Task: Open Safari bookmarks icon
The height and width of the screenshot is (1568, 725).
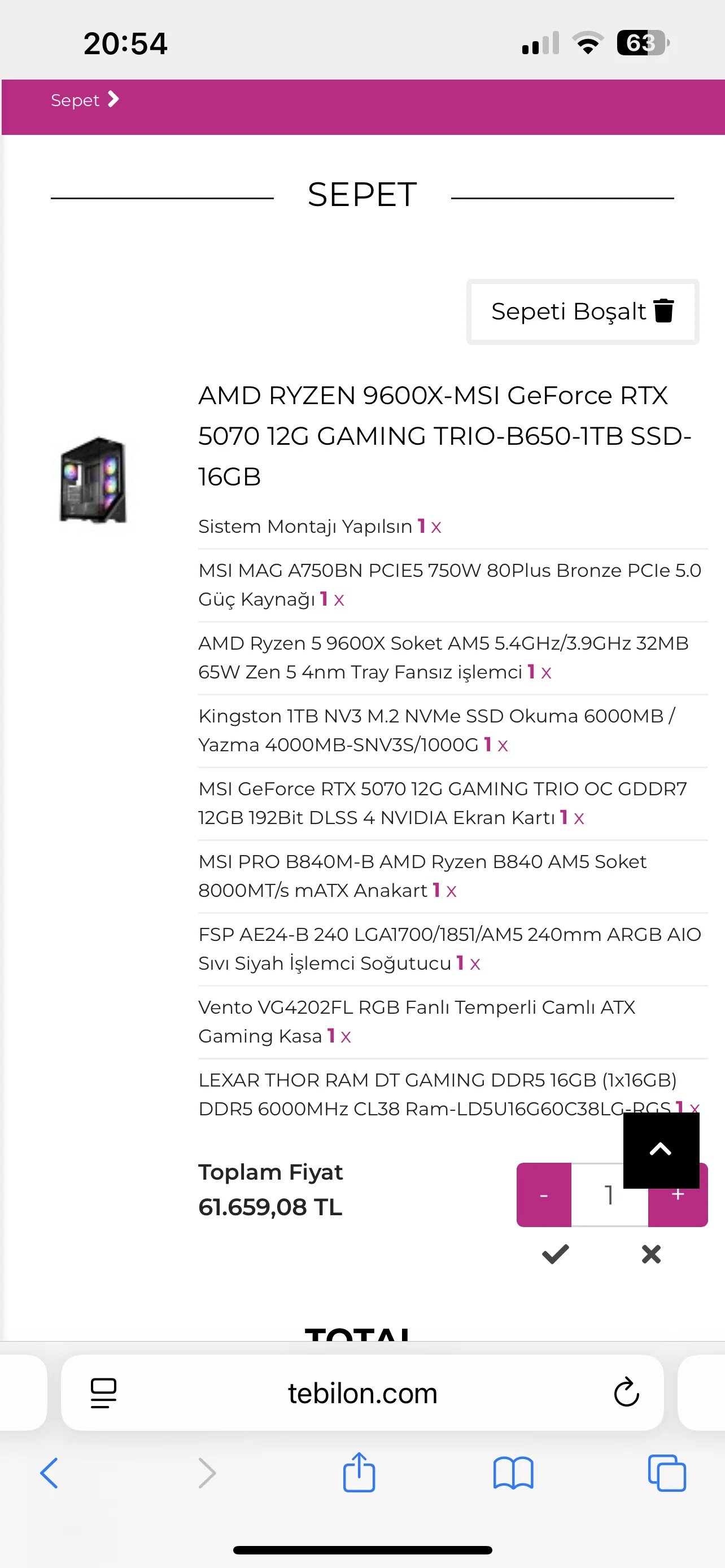Action: tap(513, 1473)
